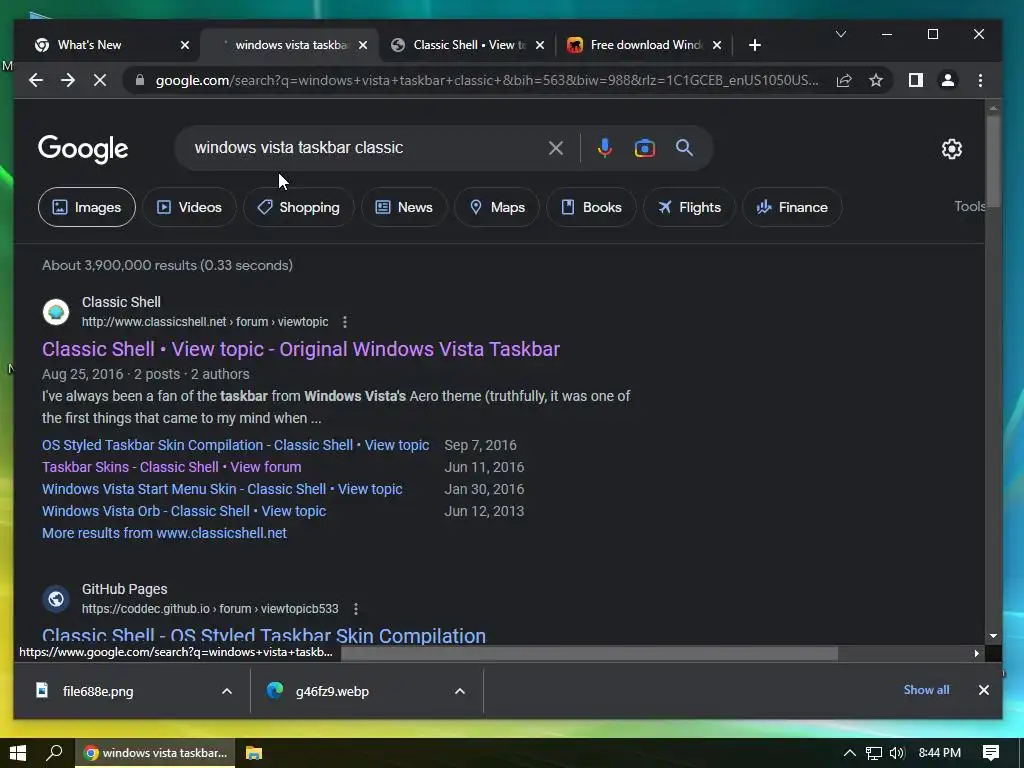Open GitHub Pages Classic Shell Compilation result
1024x768 pixels.
tap(264, 635)
